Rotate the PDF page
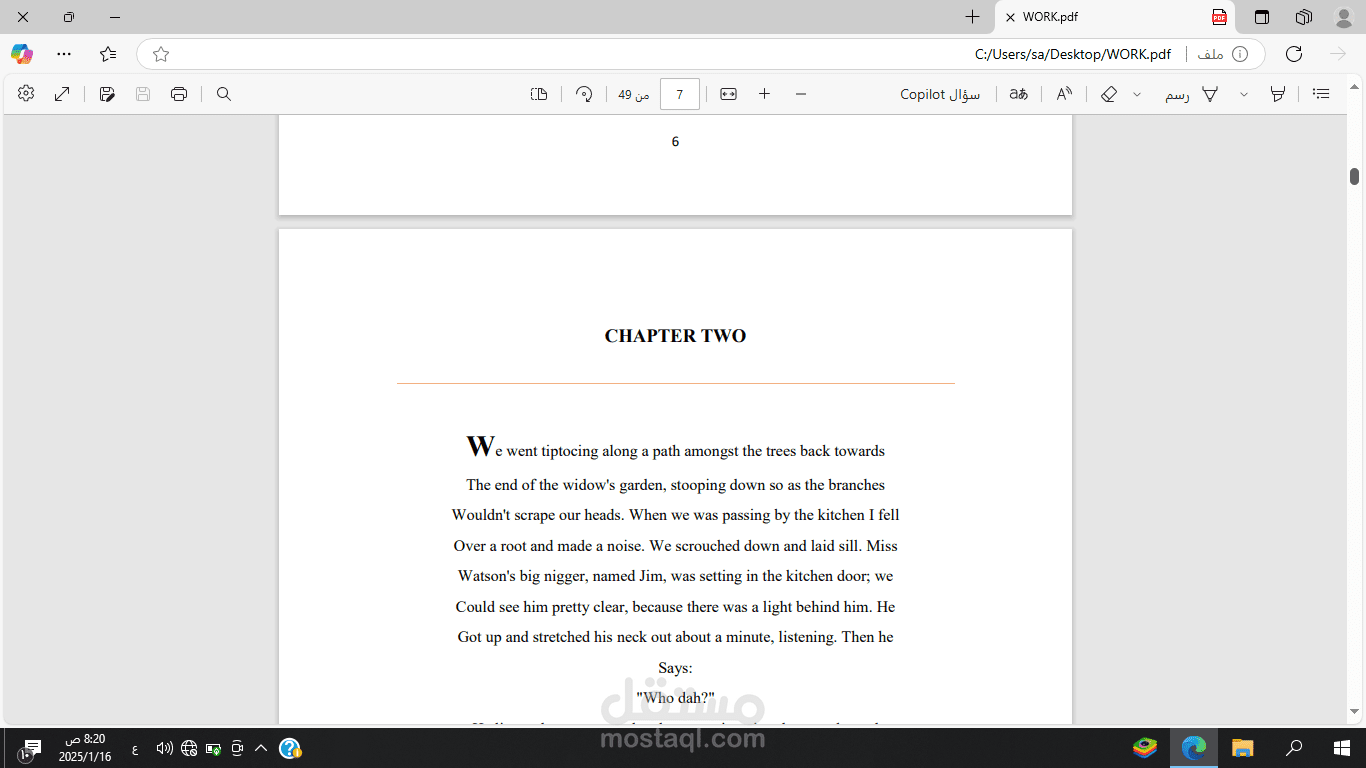This screenshot has width=1366, height=768. (x=584, y=94)
